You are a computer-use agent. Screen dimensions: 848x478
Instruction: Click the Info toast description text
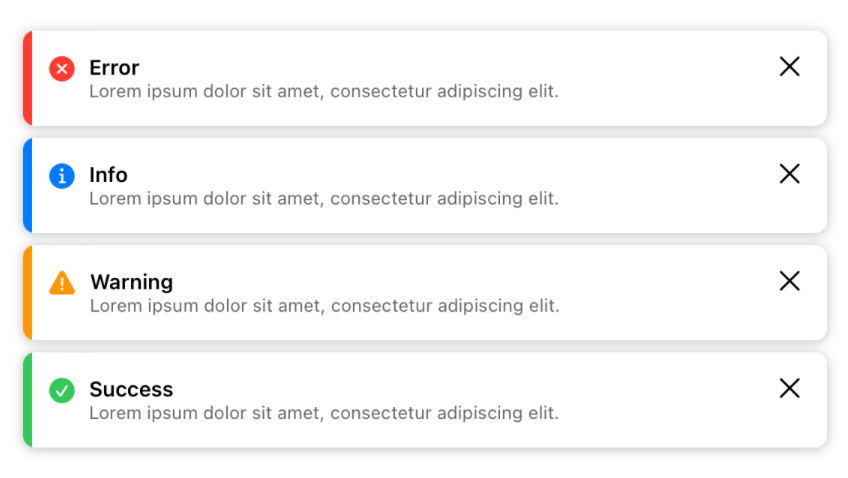click(324, 198)
